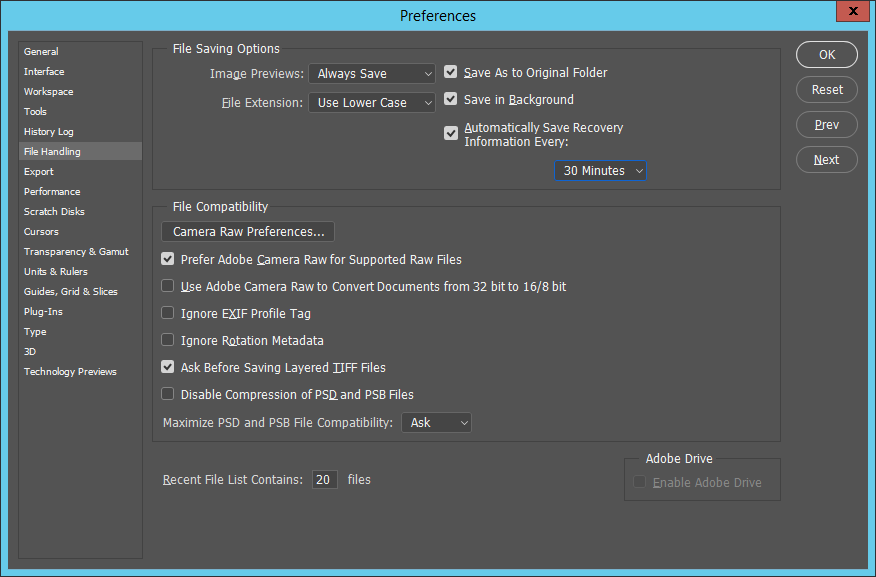
Task: Expand the File Extension dropdown
Action: (x=372, y=102)
